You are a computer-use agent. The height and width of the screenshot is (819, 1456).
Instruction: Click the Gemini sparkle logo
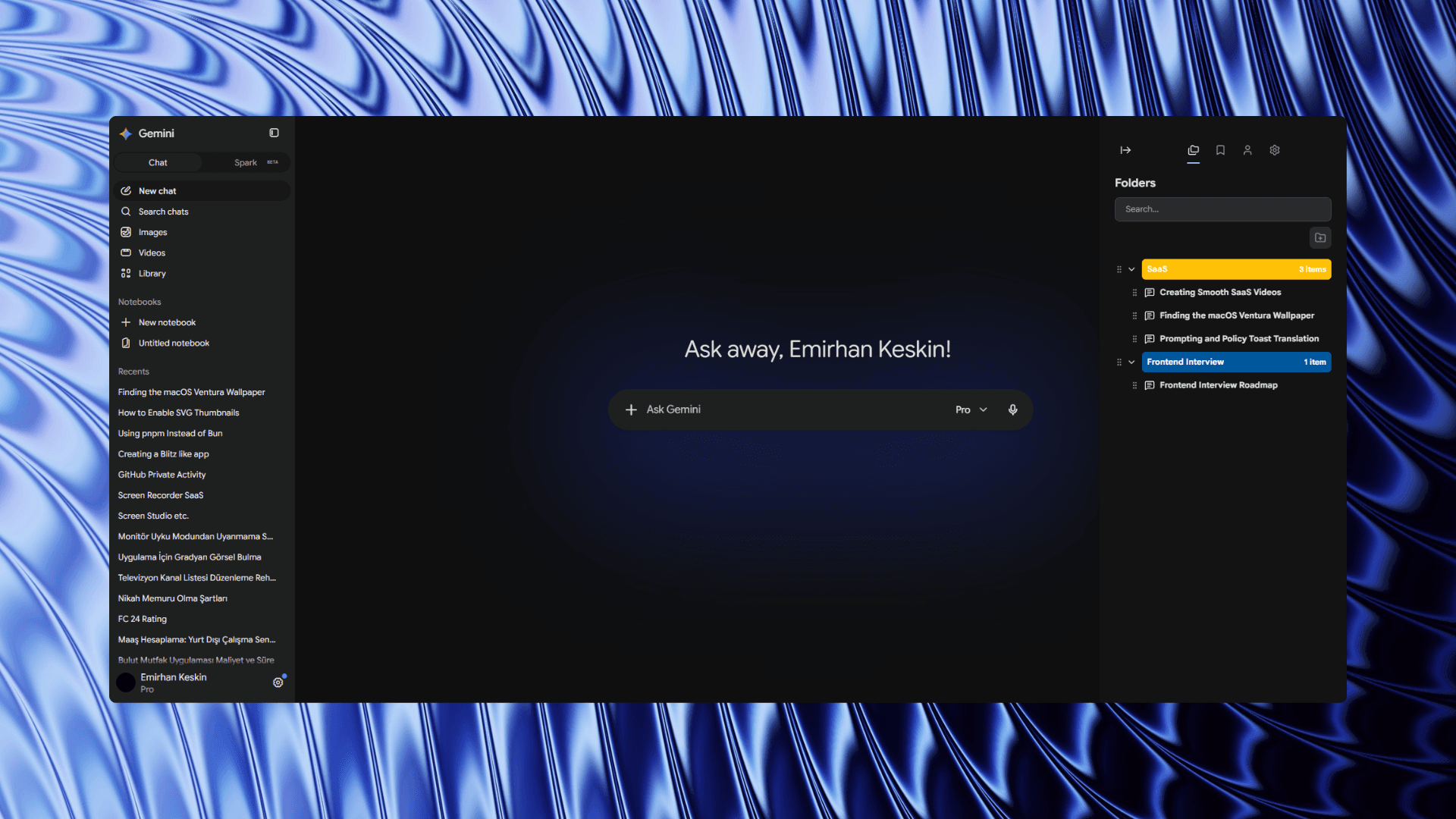click(126, 133)
